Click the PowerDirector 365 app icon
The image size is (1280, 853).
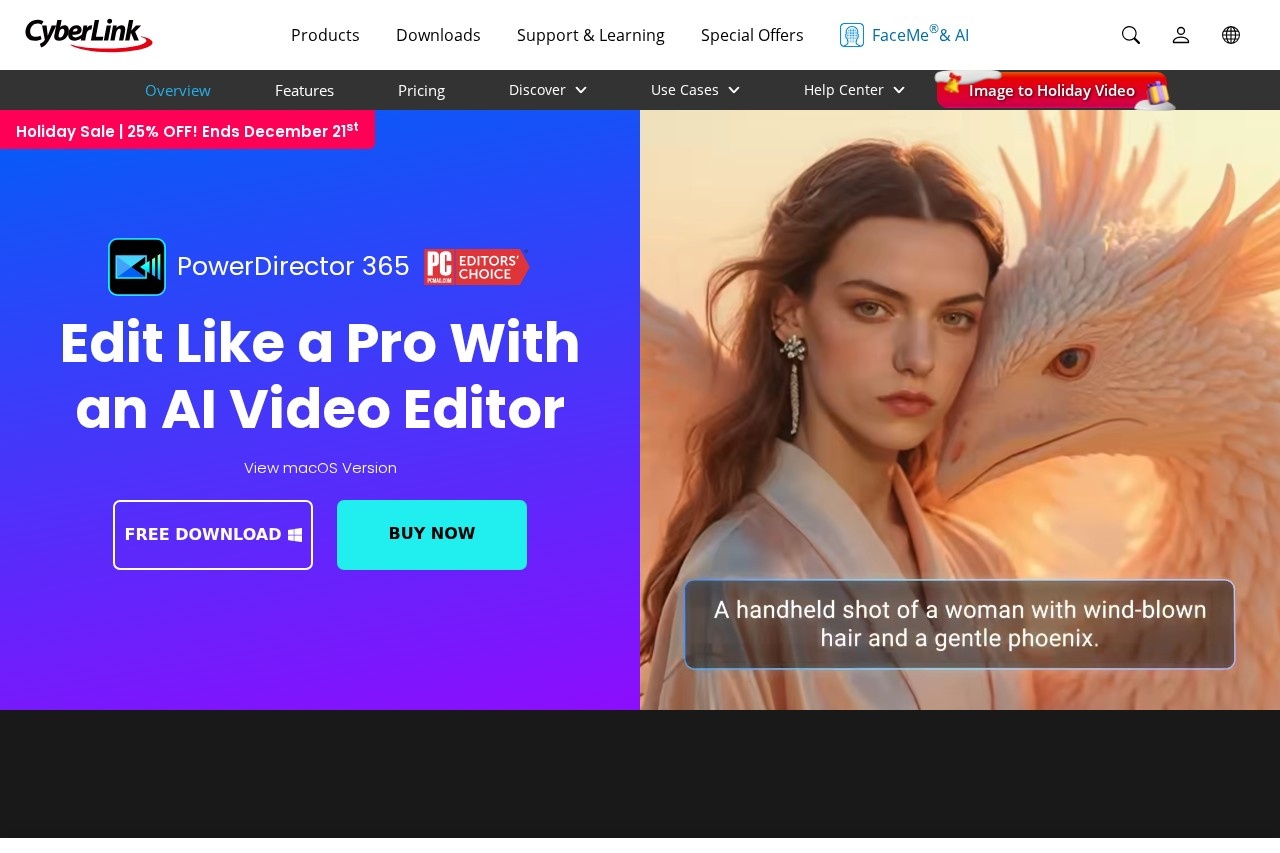coord(137,267)
